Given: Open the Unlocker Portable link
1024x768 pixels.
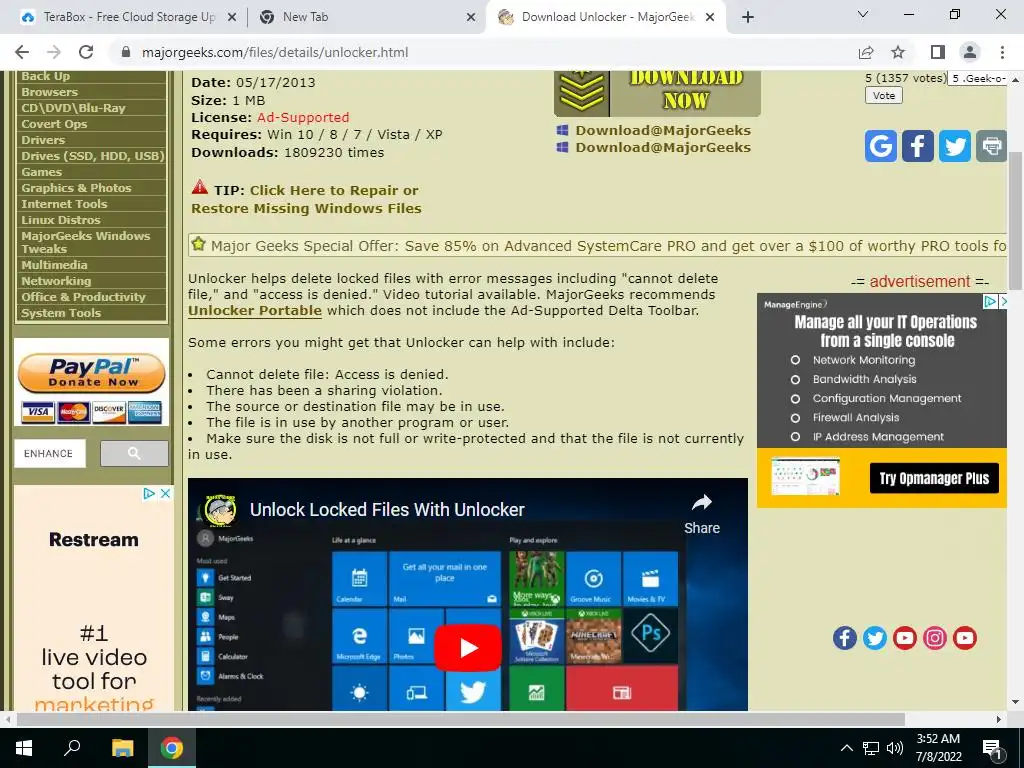Looking at the screenshot, I should [255, 310].
